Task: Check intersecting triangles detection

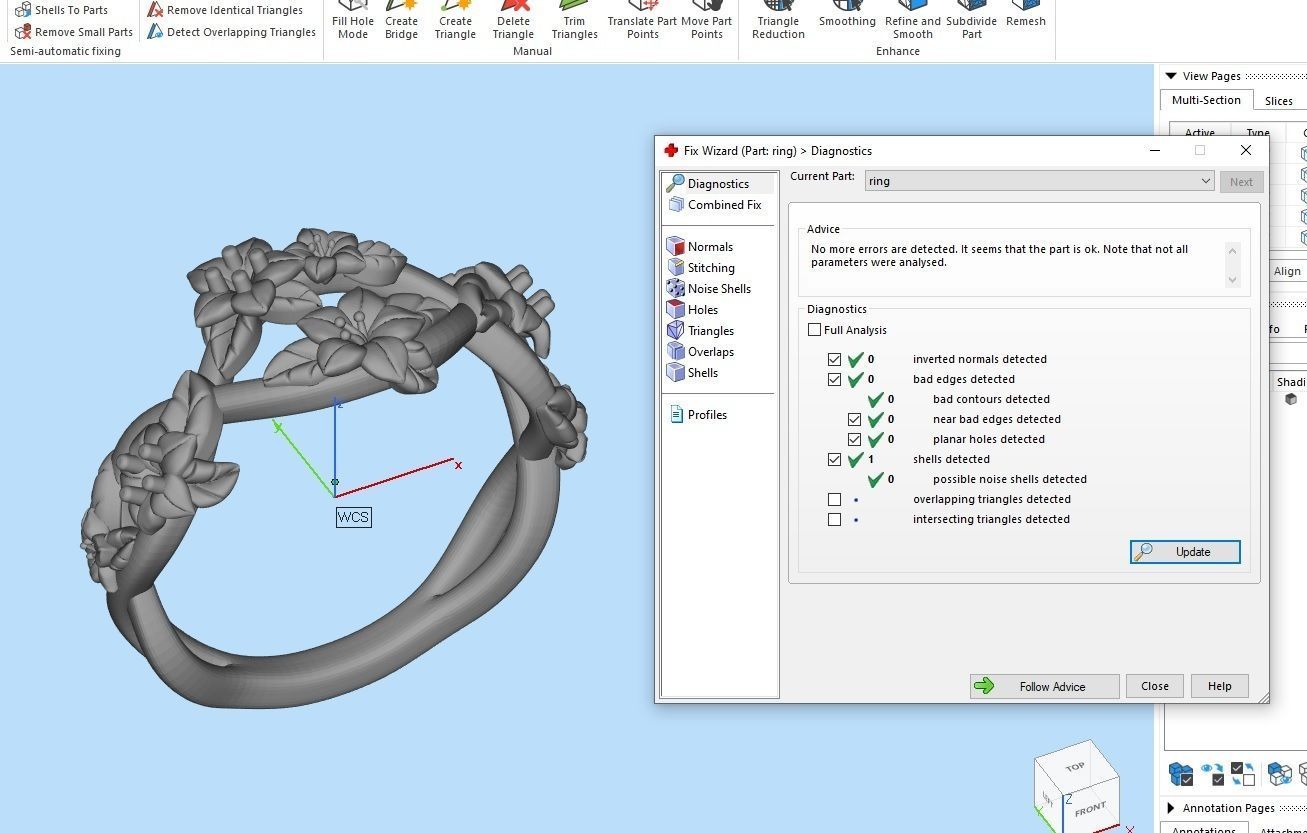Action: tap(835, 519)
